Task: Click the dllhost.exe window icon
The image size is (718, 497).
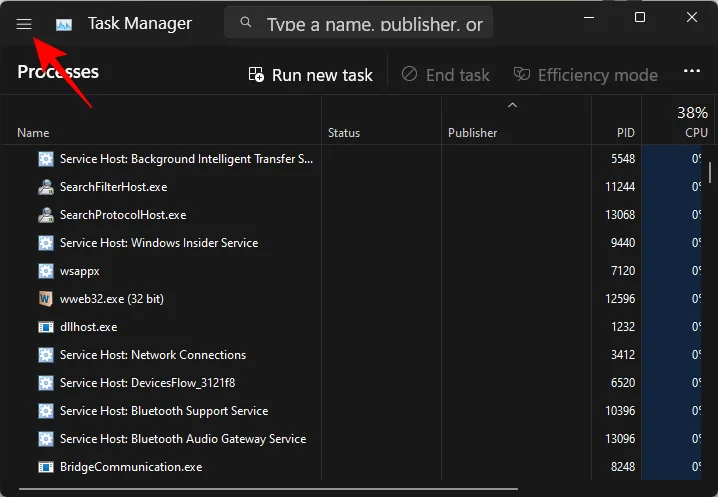Action: 45,327
